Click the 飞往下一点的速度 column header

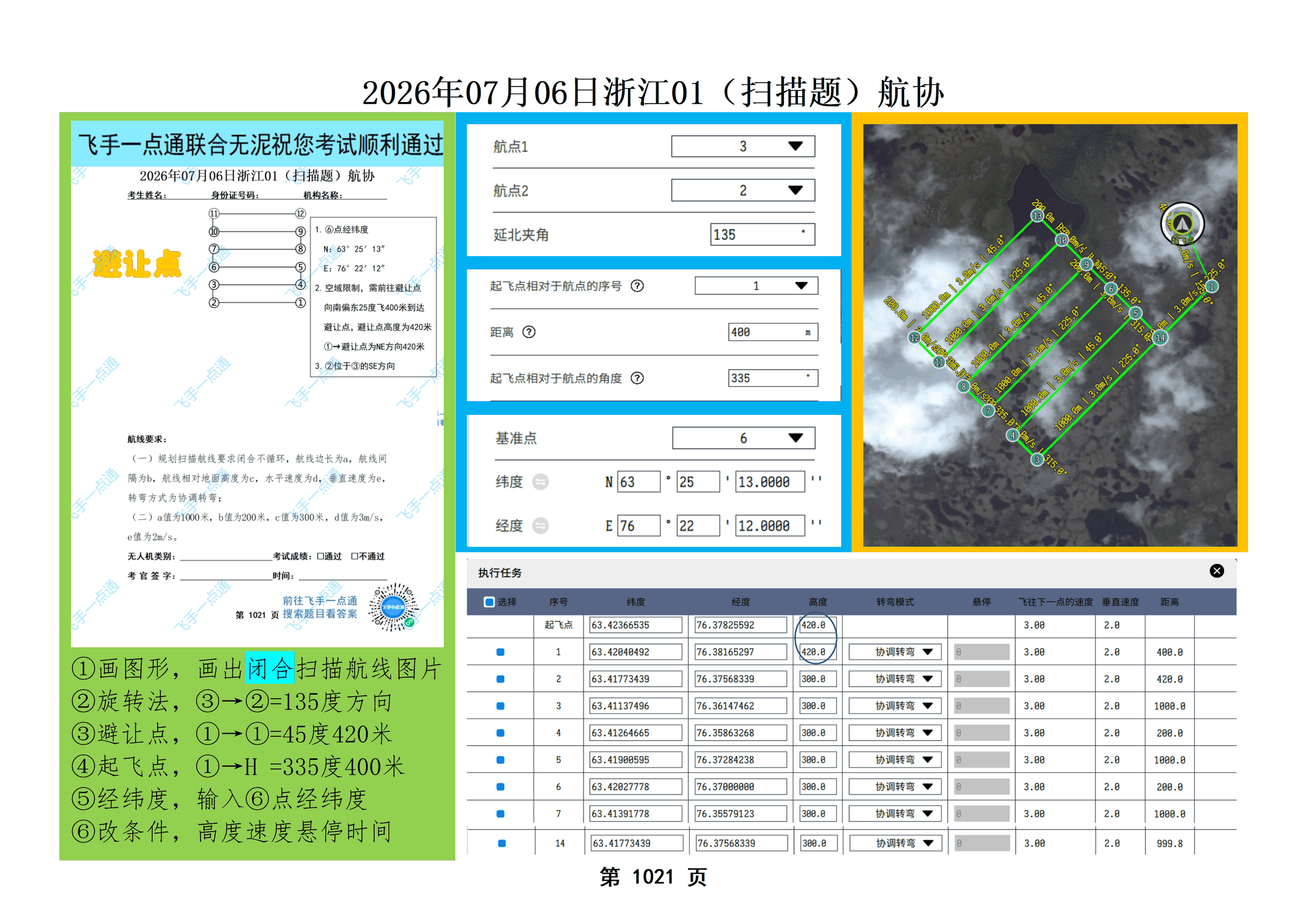1055,602
